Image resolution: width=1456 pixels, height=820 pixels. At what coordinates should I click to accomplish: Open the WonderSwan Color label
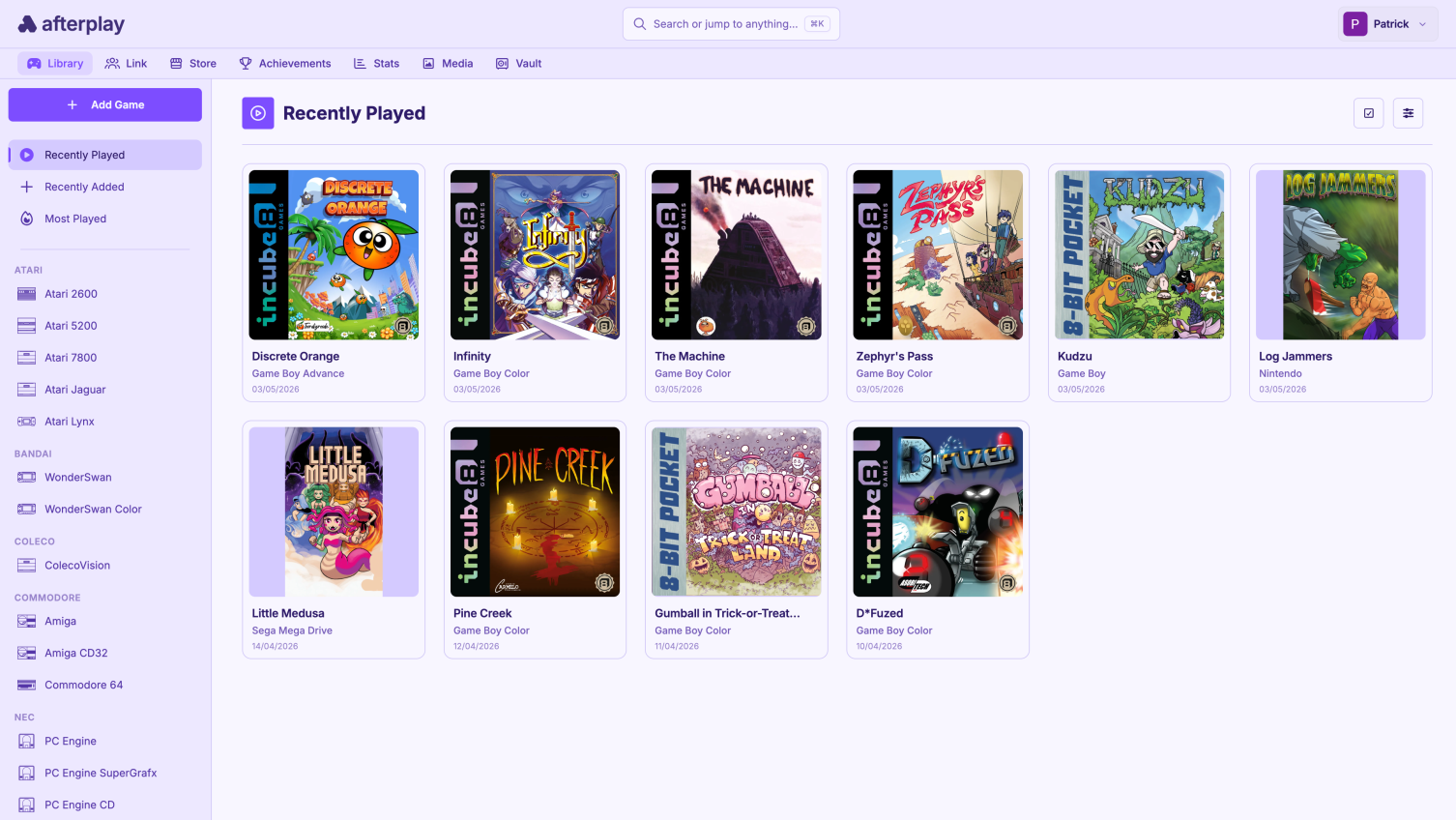(x=93, y=510)
